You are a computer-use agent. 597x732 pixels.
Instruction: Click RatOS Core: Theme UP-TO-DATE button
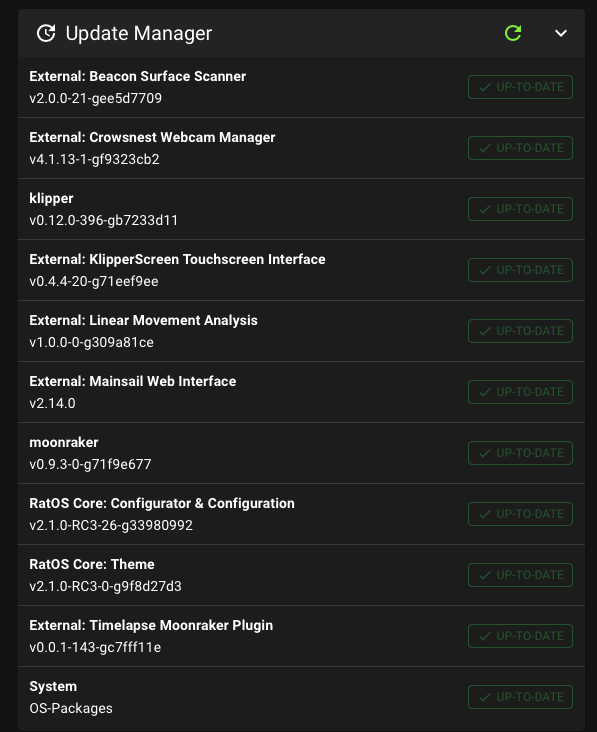pos(520,575)
